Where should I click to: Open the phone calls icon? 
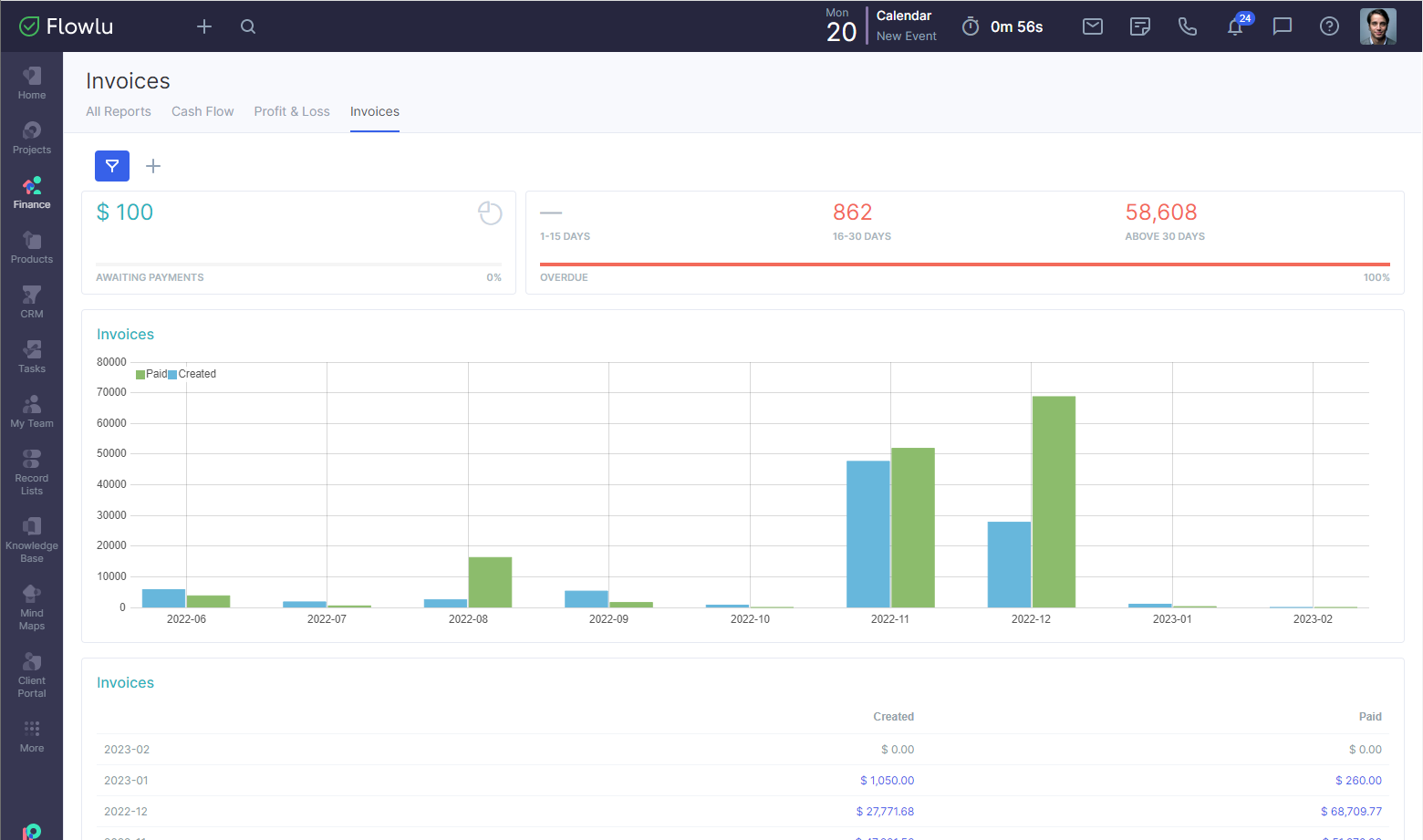pyautogui.click(x=1188, y=26)
